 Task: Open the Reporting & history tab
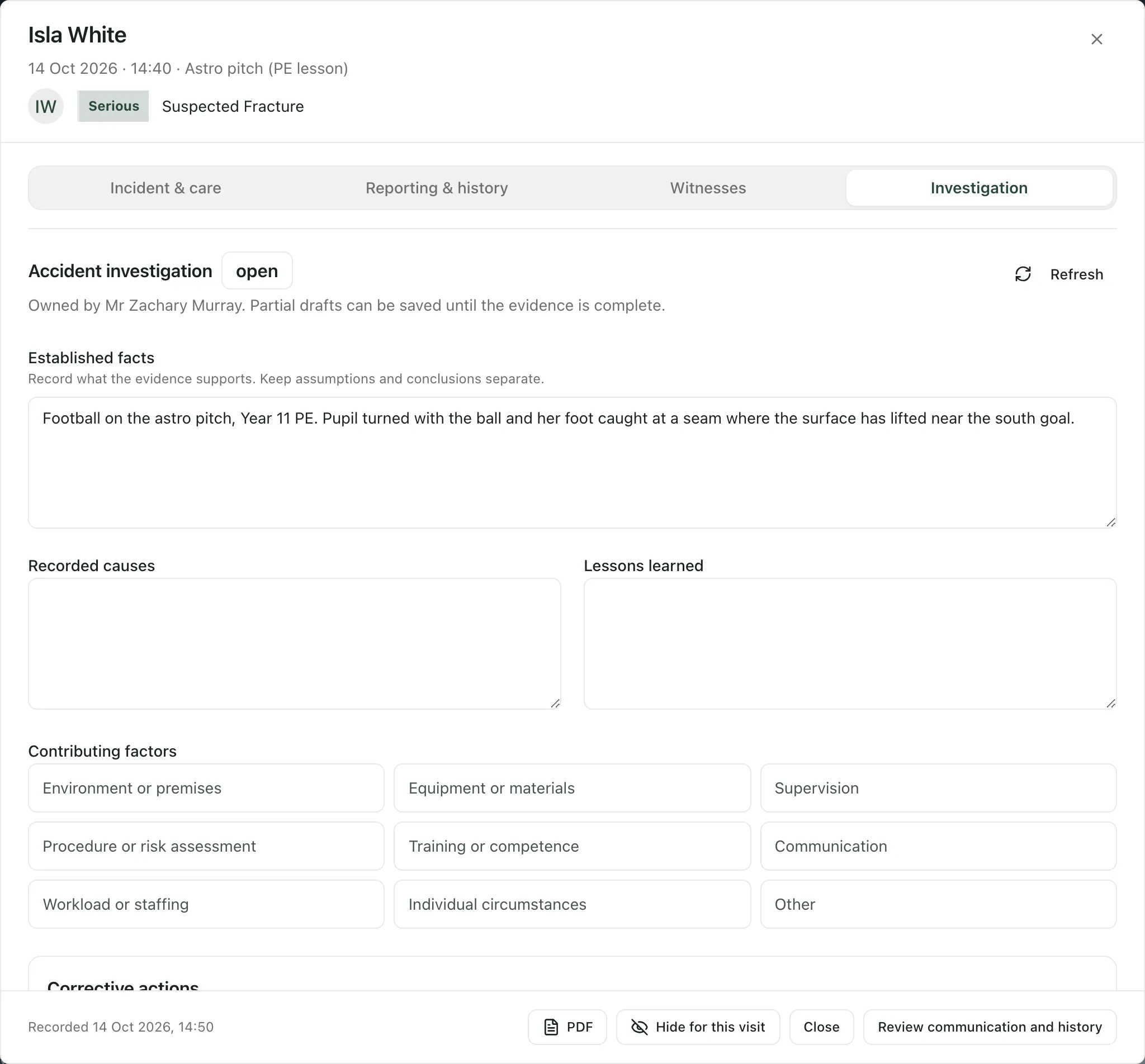(437, 188)
